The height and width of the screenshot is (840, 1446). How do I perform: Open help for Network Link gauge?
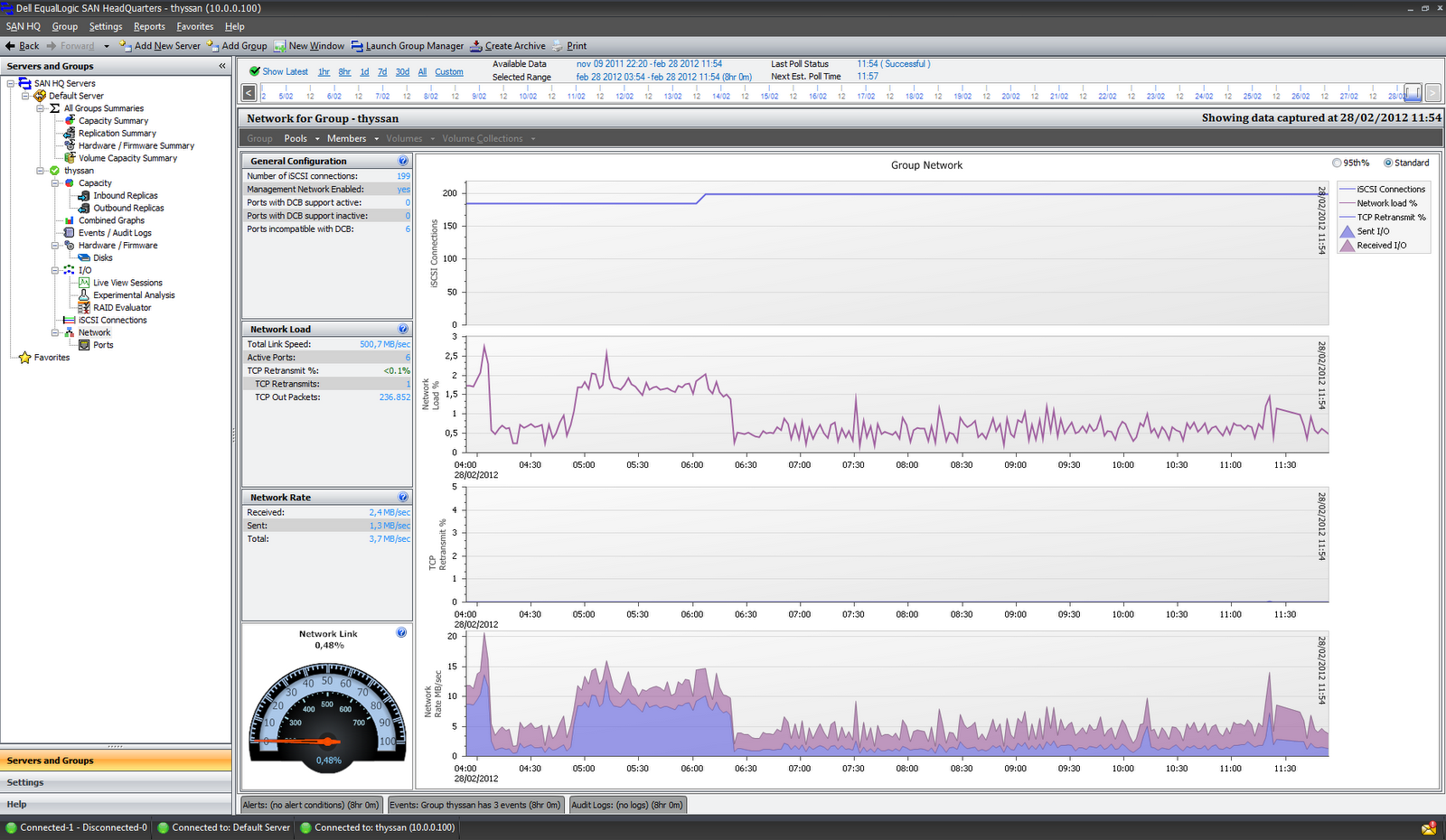401,632
